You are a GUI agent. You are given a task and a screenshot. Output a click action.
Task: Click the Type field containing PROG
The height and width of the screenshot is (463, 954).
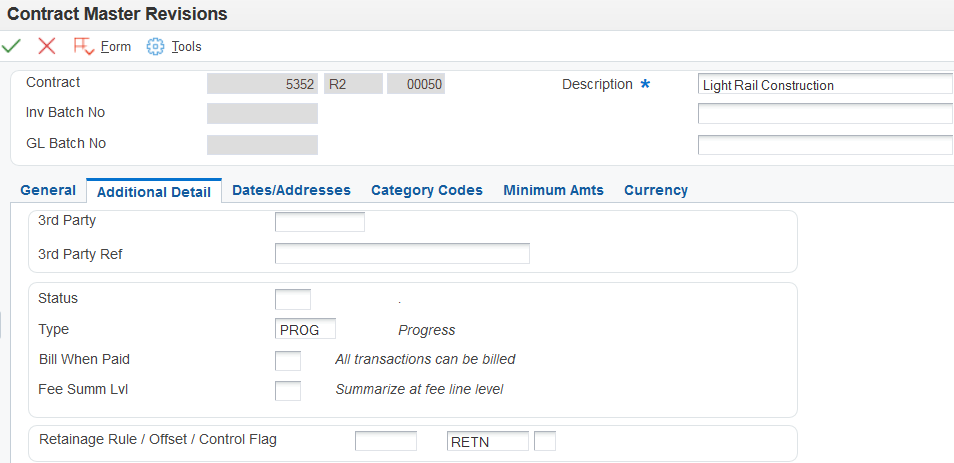coord(305,329)
